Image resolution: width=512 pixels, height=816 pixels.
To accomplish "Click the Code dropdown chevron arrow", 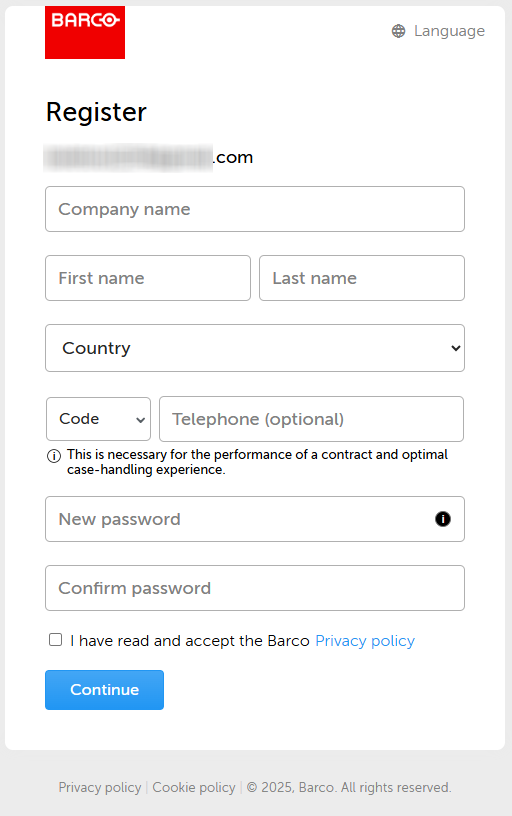I will point(140,419).
